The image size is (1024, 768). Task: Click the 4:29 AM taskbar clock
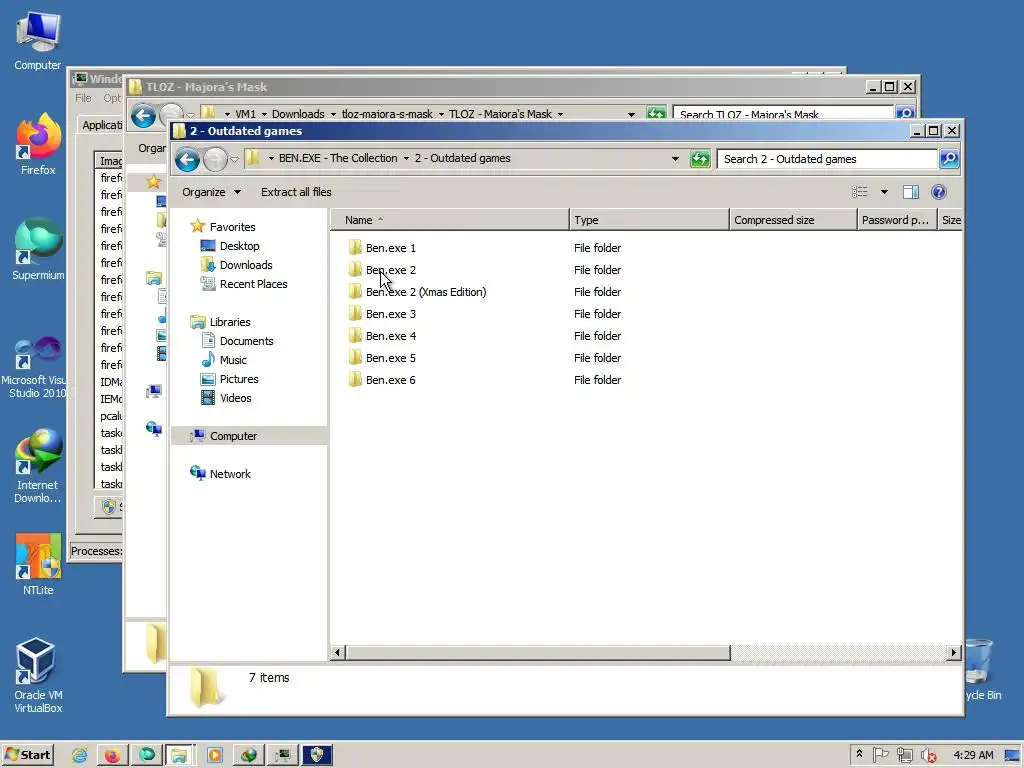973,755
